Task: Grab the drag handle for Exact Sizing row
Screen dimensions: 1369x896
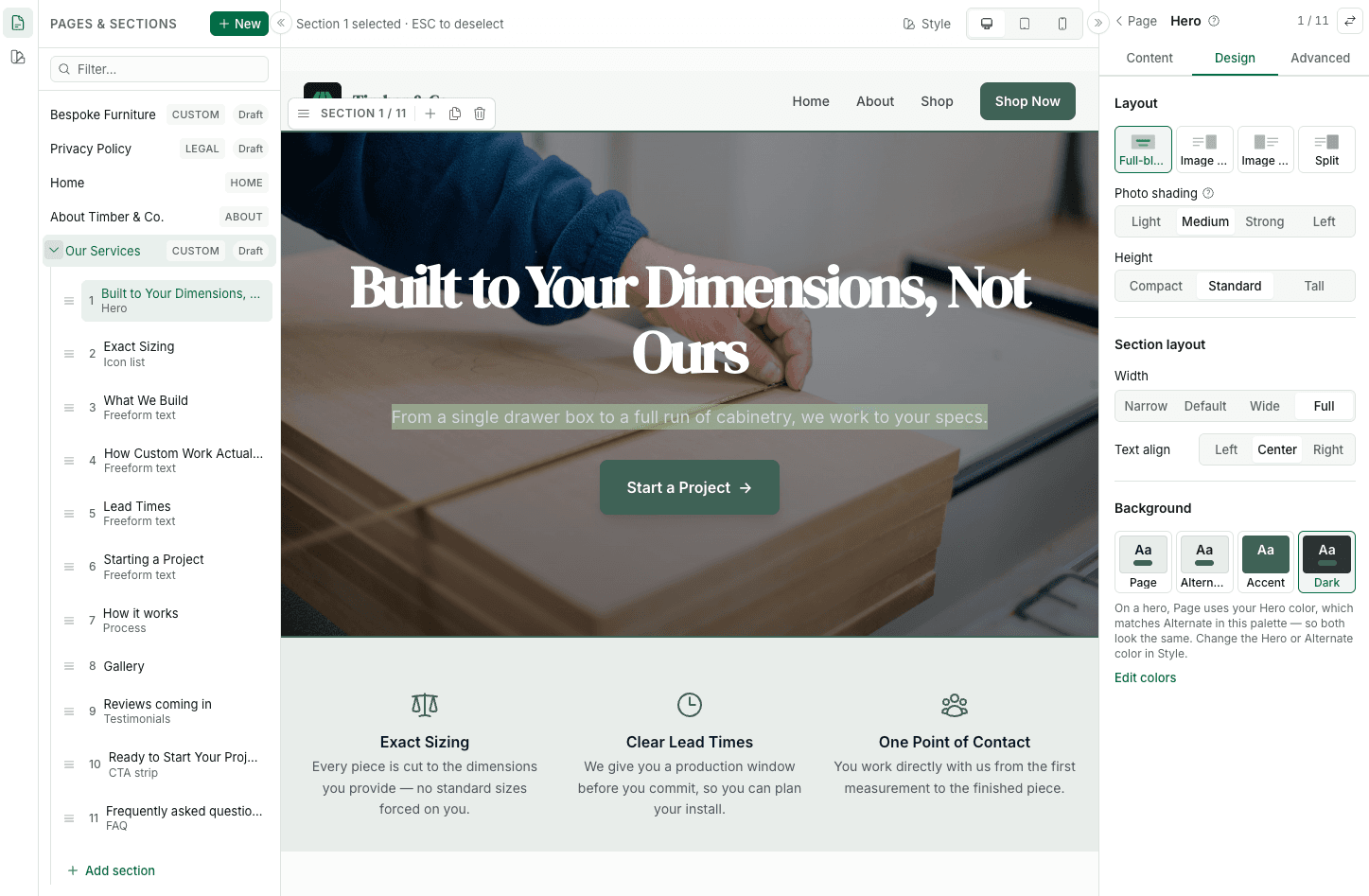Action: coord(69,354)
